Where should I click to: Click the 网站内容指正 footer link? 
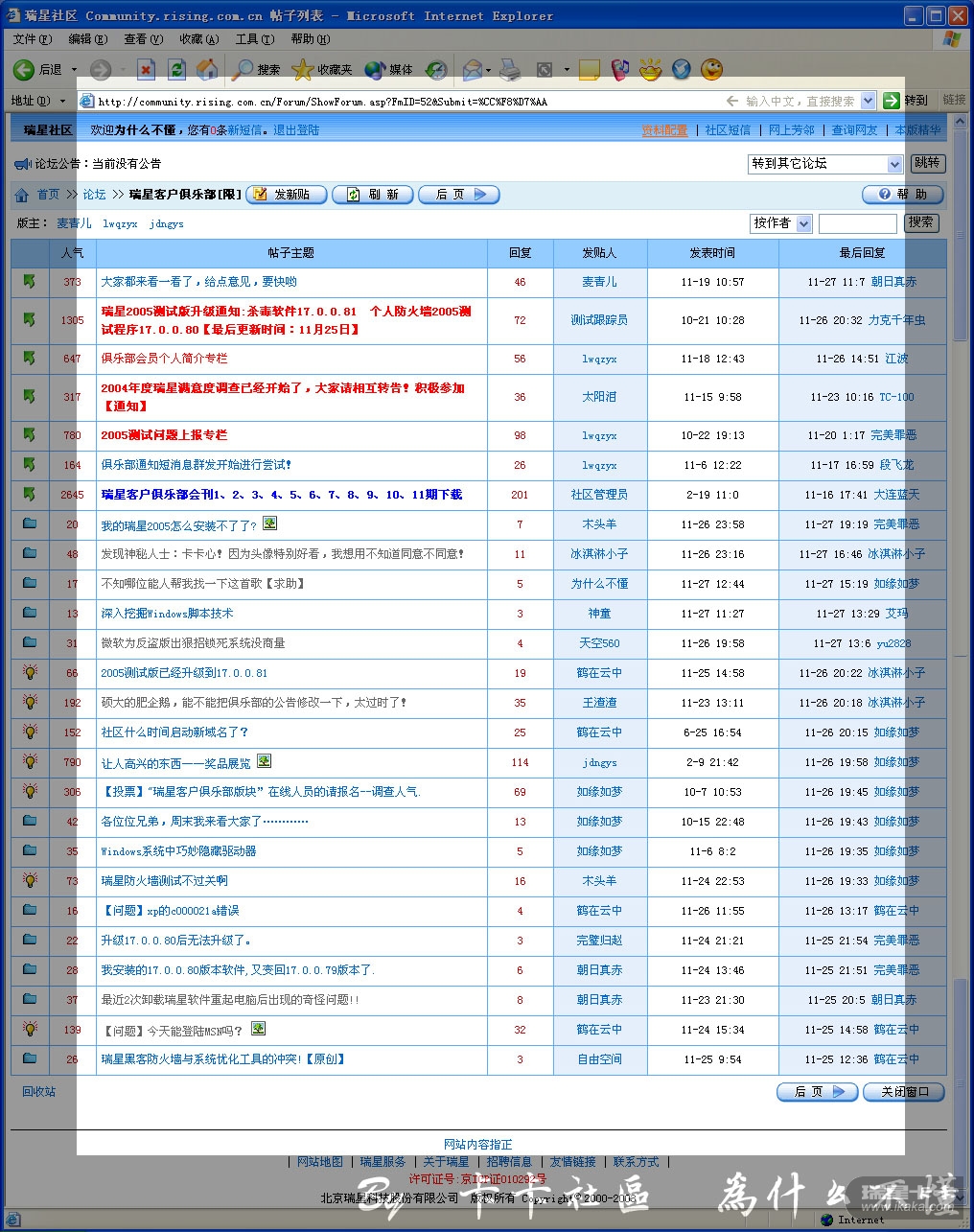point(477,1144)
